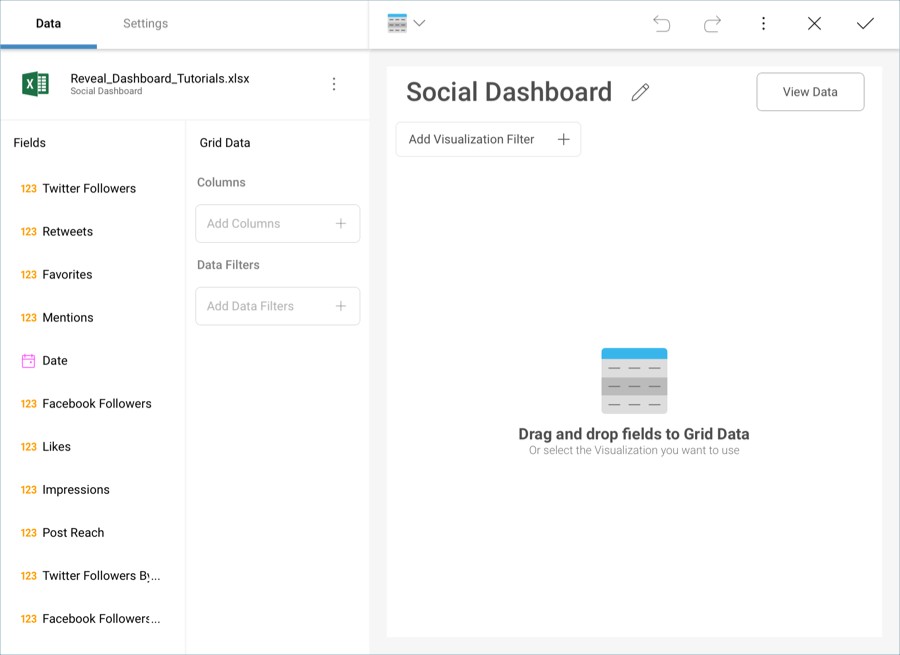Confirm changes with the checkmark icon
Screen dimensions: 900x655
coord(865,24)
